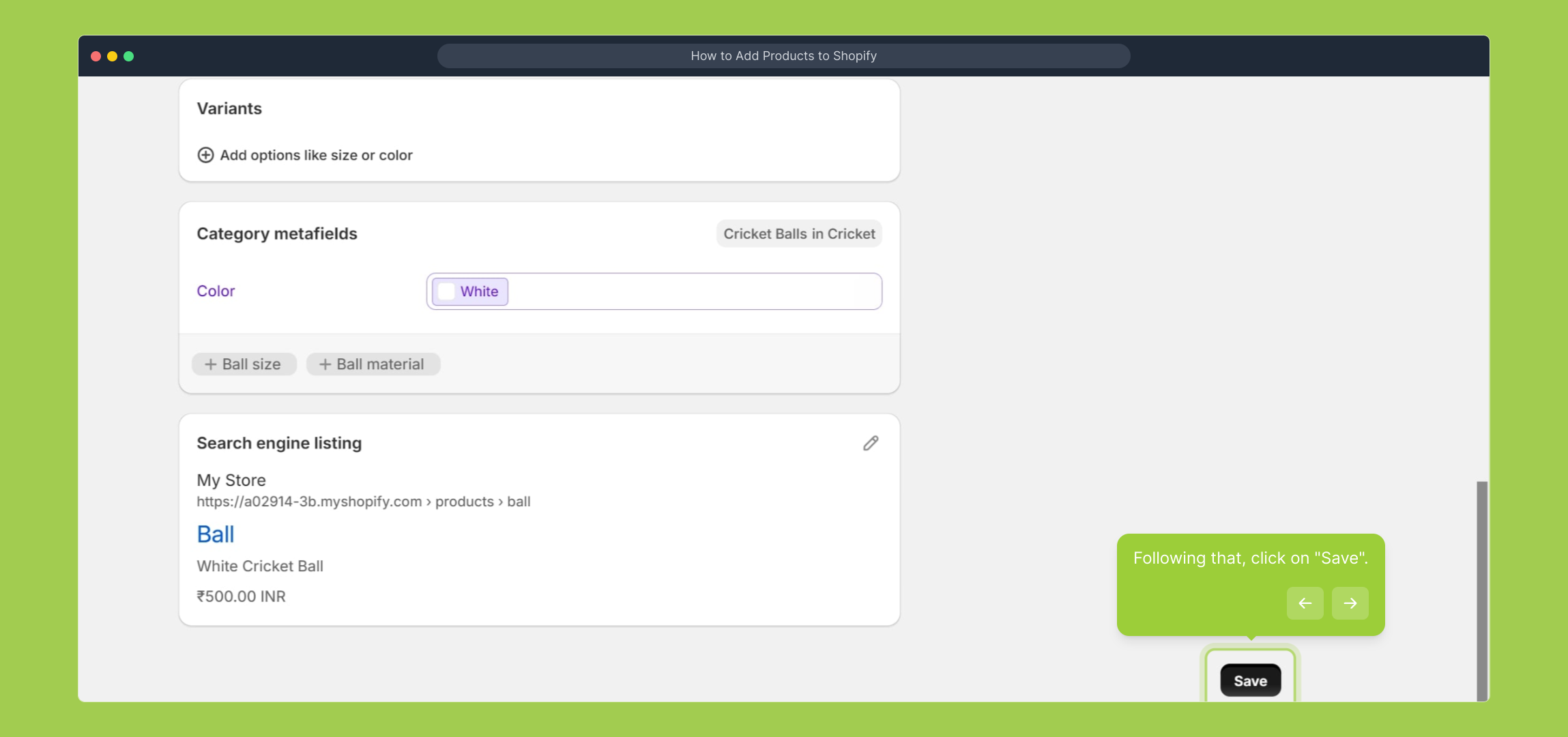Click the pencil edit icon in Search engine listing
1568x737 pixels.
point(870,444)
